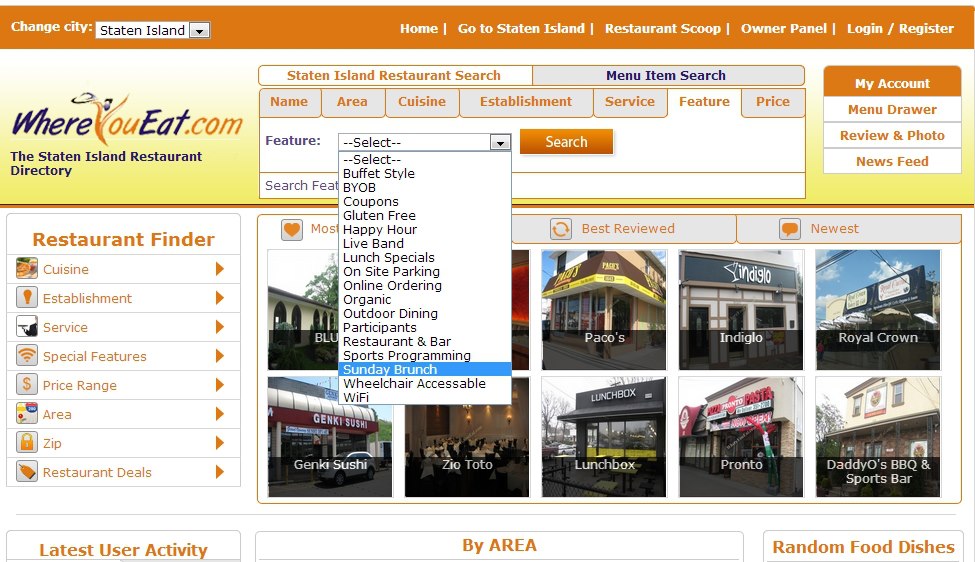
Task: Expand the Zip arrow
Action: [219, 443]
